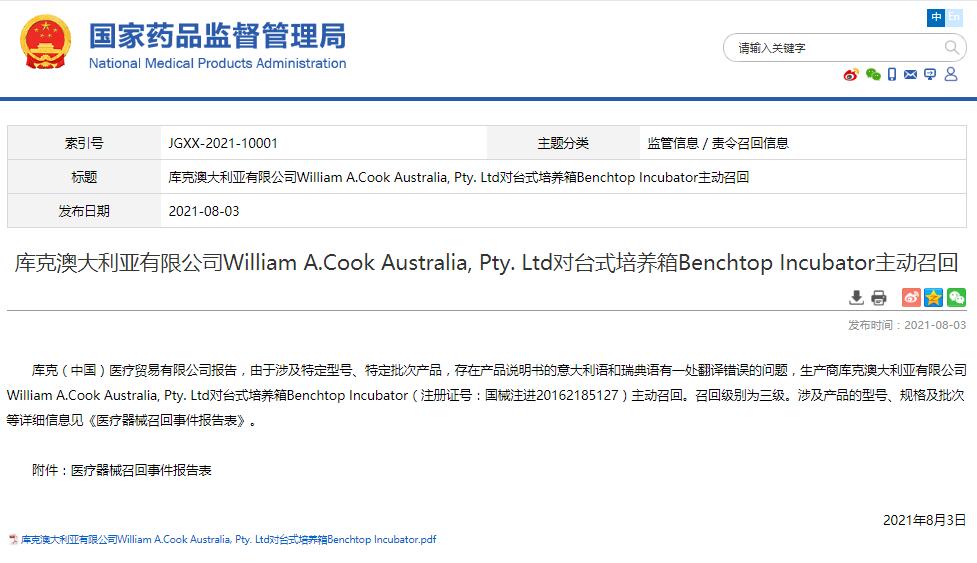Screen dimensions: 977x563
Task: Switch the site language to English
Action: pyautogui.click(x=955, y=17)
